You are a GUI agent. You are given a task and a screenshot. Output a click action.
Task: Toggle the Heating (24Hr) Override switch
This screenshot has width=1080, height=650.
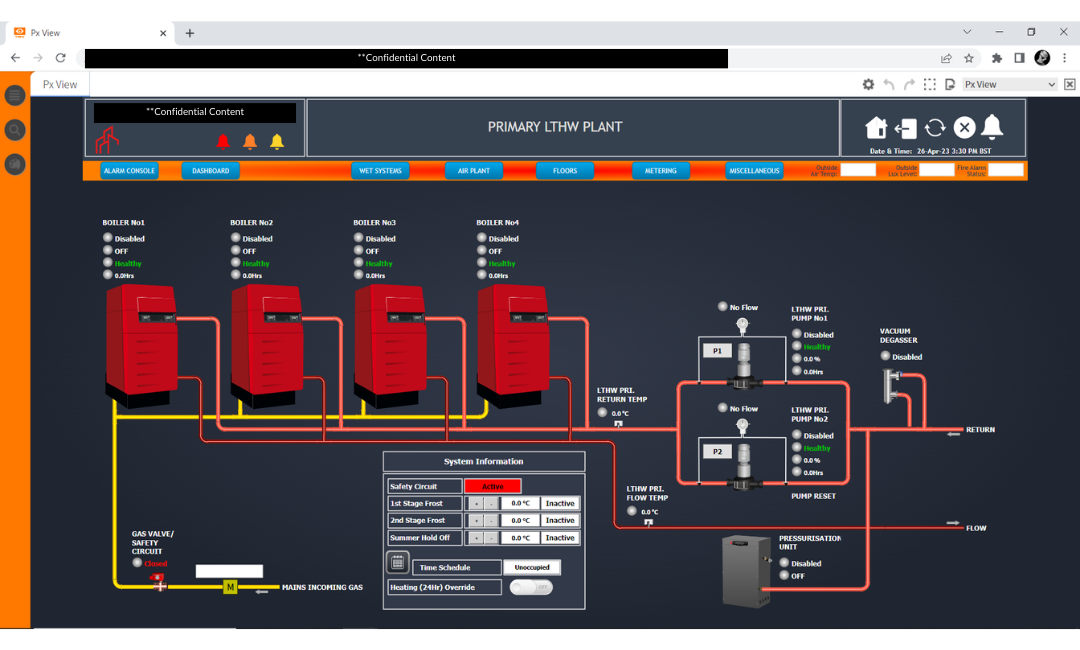[530, 587]
